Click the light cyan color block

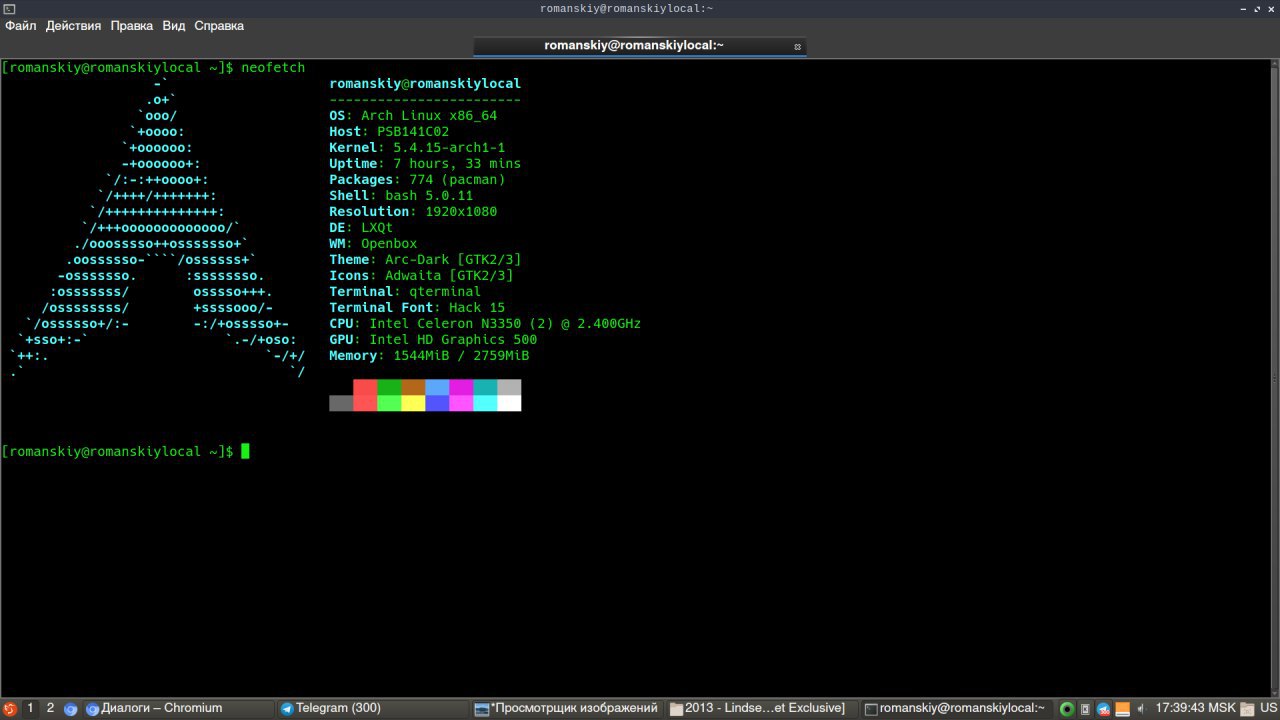point(485,403)
